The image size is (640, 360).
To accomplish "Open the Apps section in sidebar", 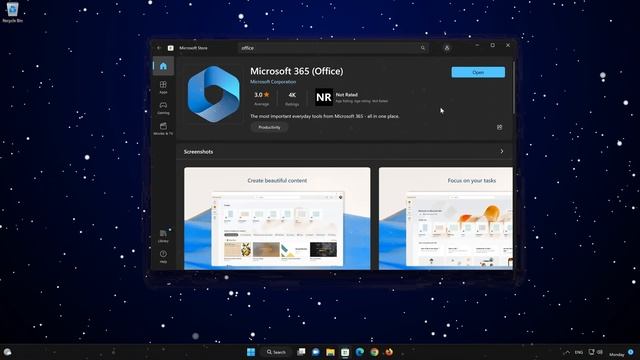I will [163, 87].
